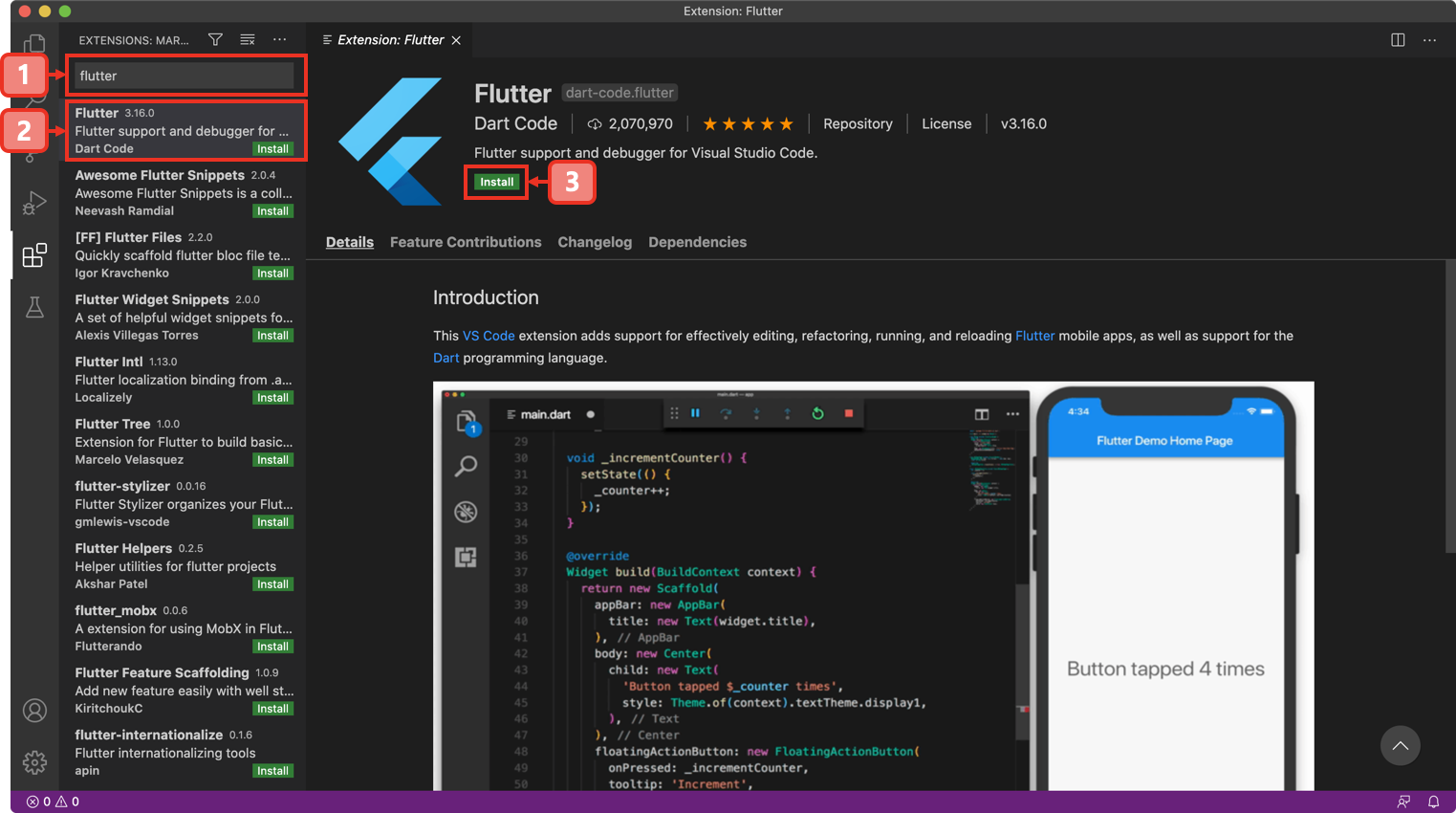Screen dimensions: 1456x813
Task: Install Flutter from the extension page
Action: pyautogui.click(x=496, y=182)
